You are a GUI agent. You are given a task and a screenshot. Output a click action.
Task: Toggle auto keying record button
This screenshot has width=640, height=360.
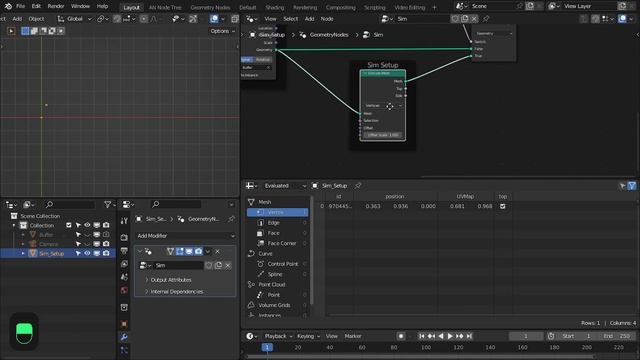(401, 336)
